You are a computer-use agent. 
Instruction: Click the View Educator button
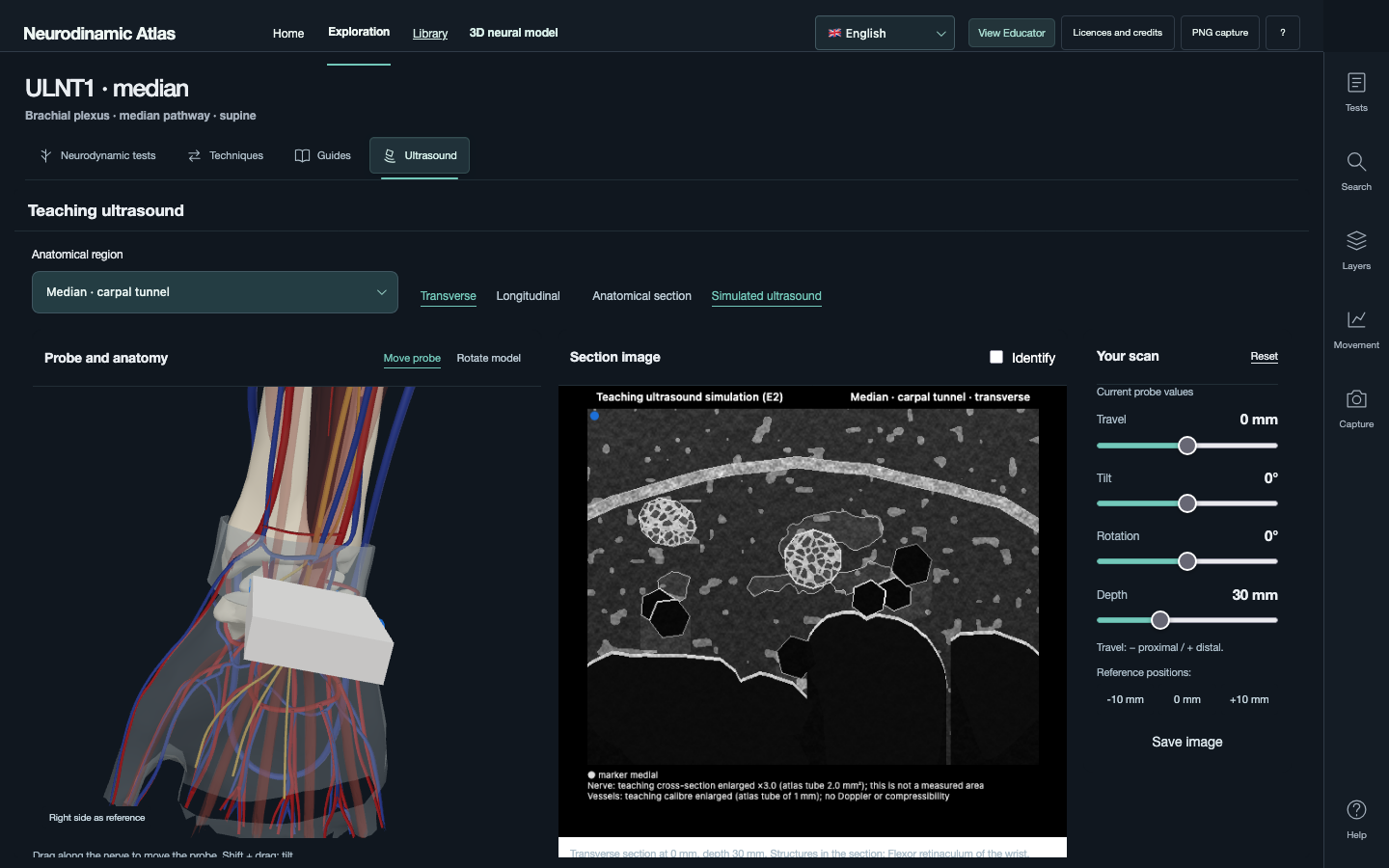click(1011, 33)
